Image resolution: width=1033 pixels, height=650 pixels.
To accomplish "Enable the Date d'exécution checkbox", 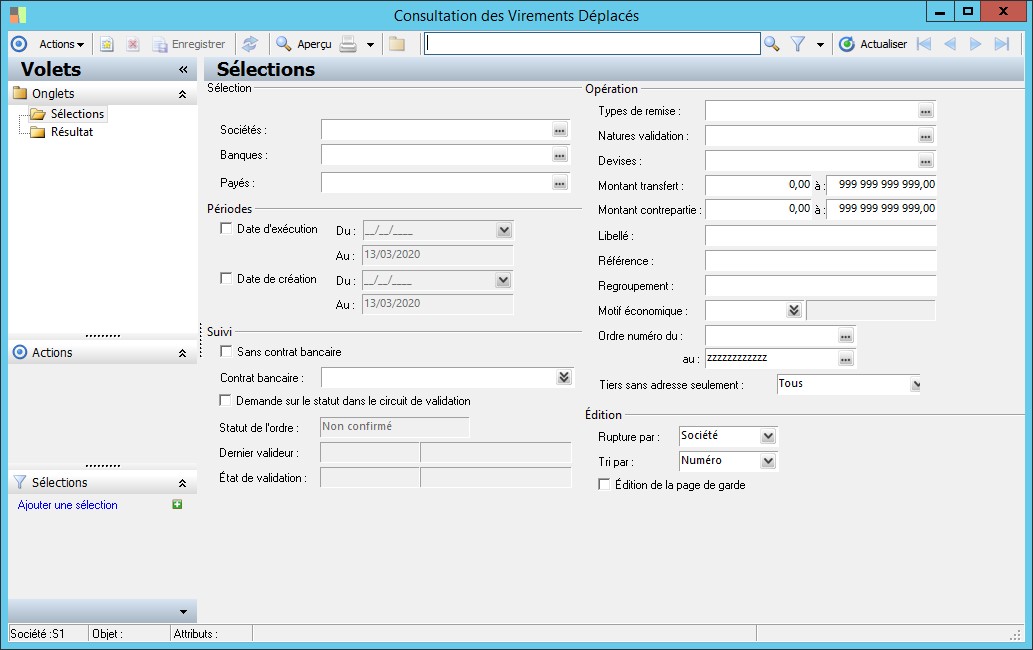I will [226, 229].
